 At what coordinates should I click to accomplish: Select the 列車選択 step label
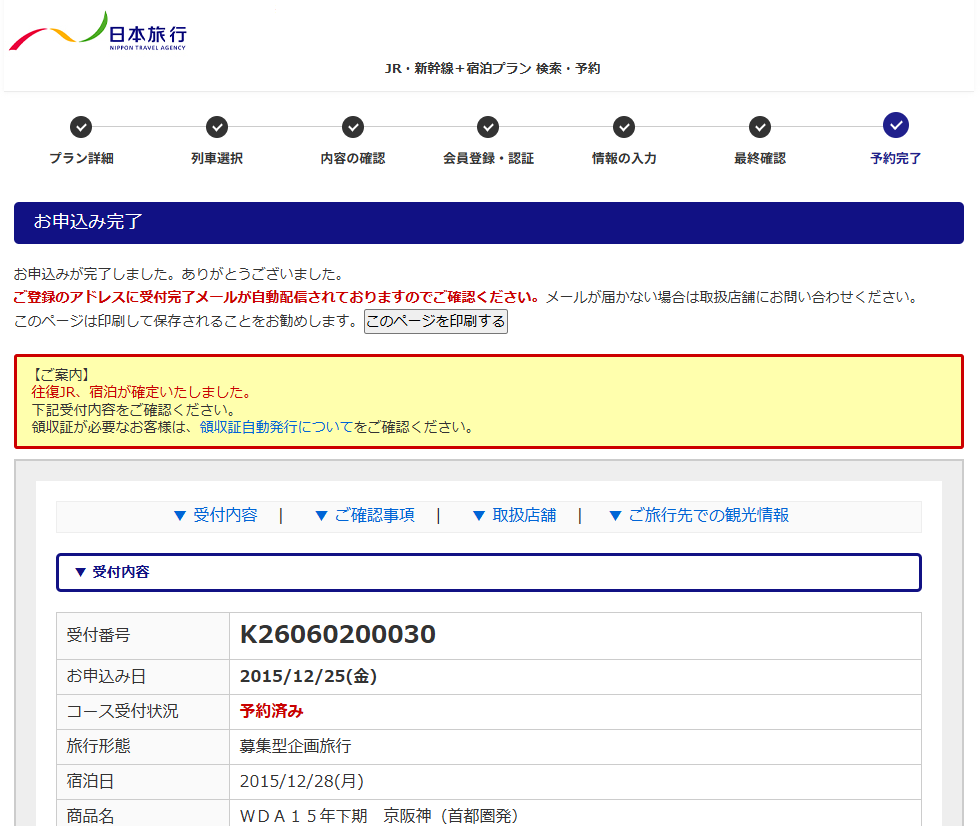pyautogui.click(x=217, y=159)
